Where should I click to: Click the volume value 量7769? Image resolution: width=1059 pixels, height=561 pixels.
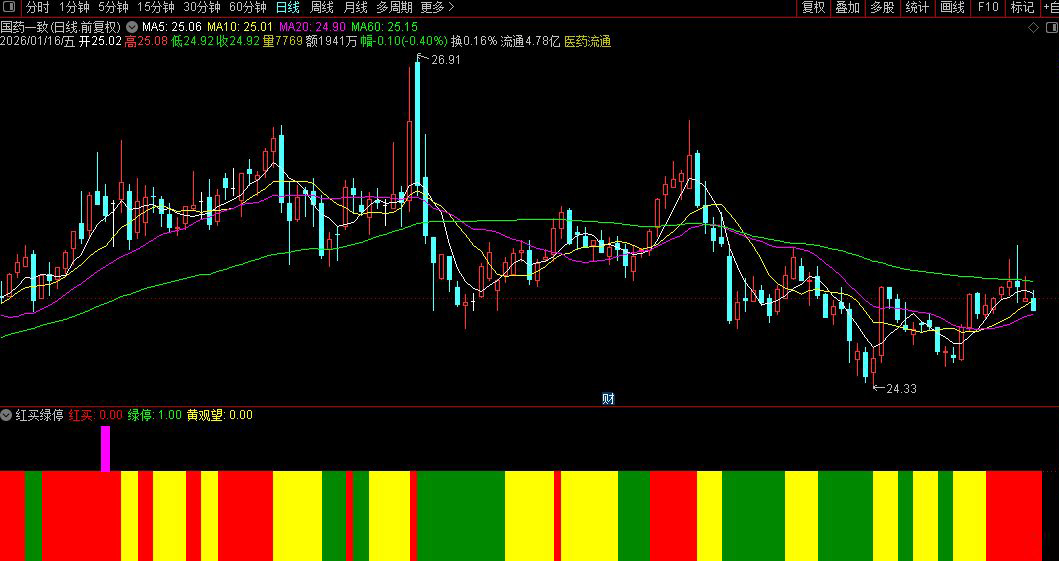[x=282, y=41]
